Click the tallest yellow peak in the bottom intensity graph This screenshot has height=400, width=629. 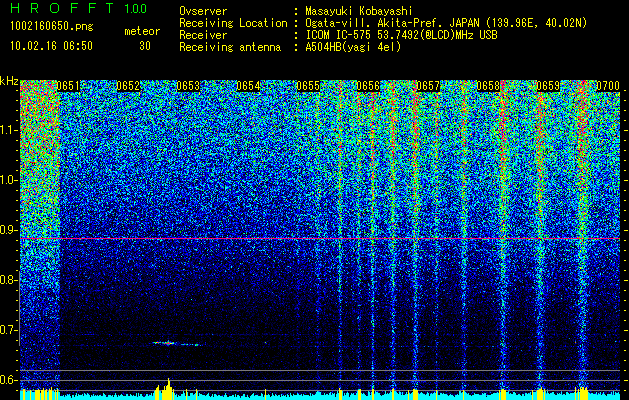point(168,388)
